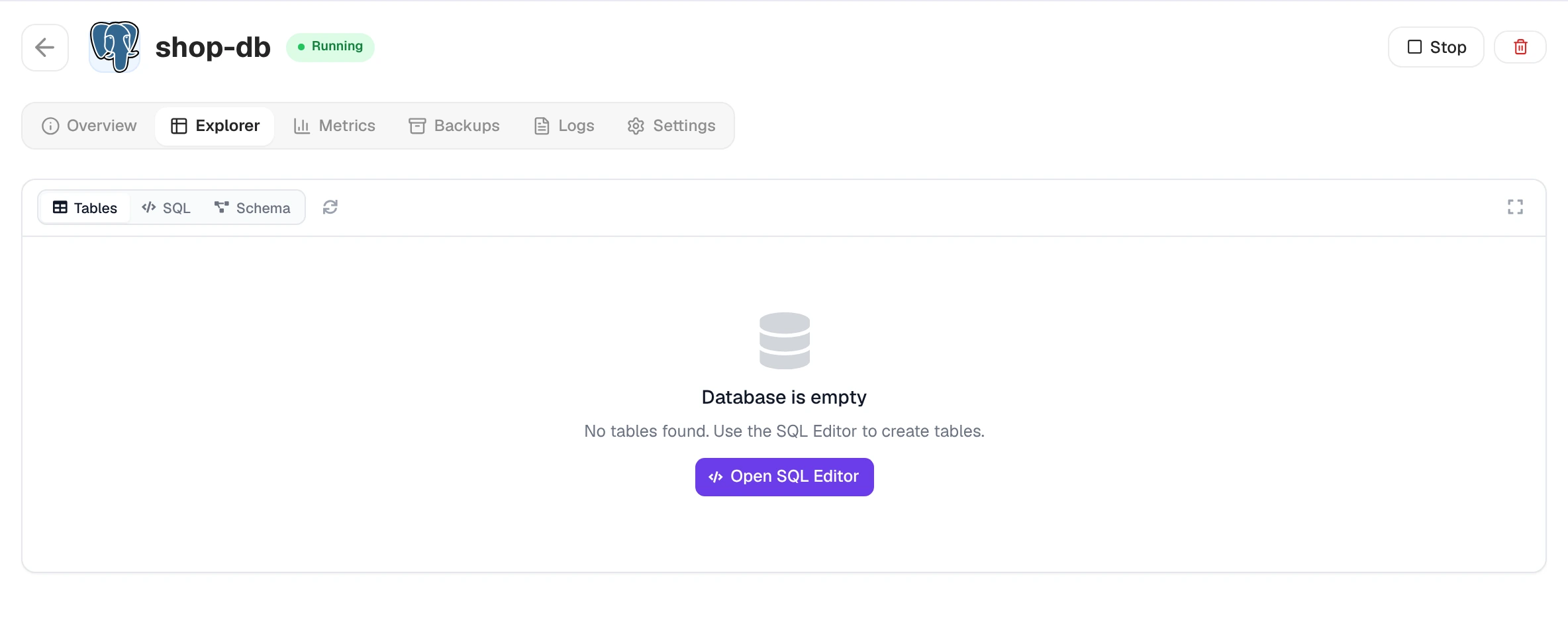View the Logs tab
Viewport: 1568px width, 626px height.
(x=564, y=126)
